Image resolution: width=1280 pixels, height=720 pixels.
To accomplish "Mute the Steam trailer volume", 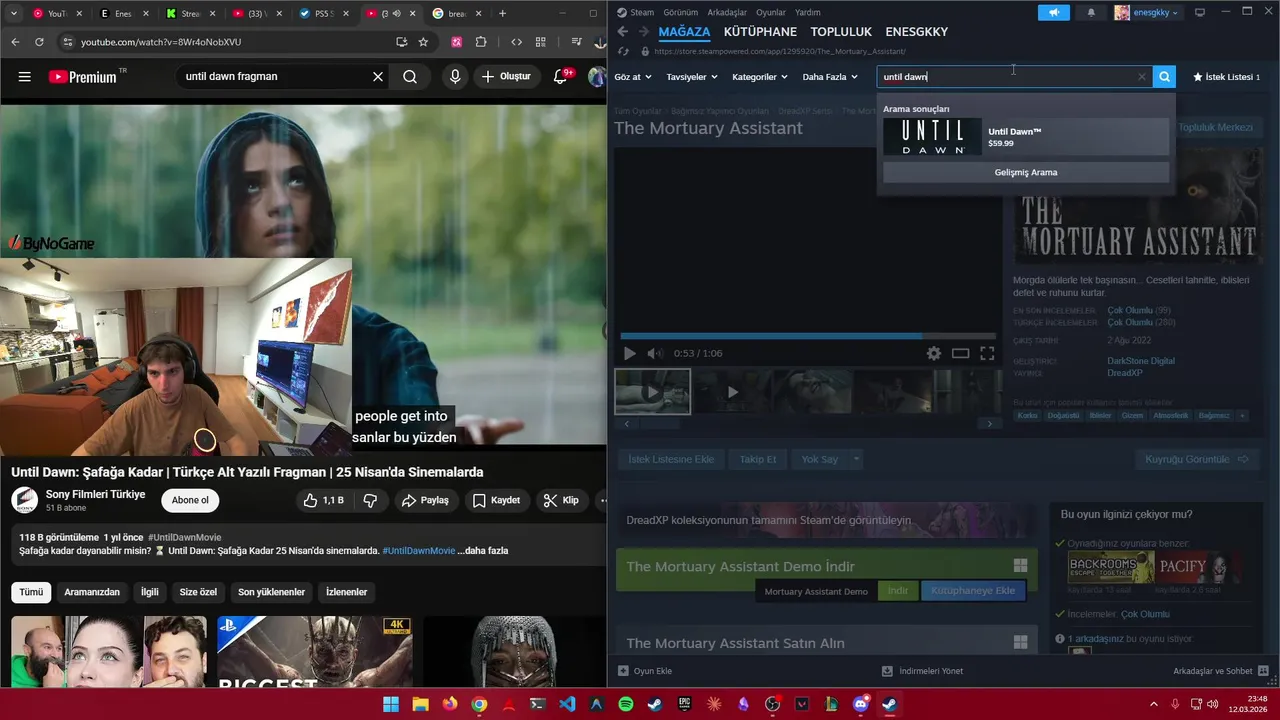I will click(654, 353).
